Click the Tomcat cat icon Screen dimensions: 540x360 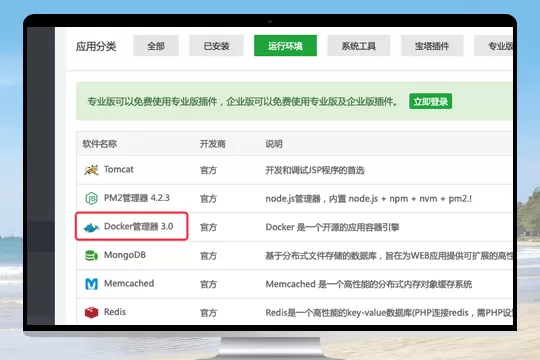(x=91, y=170)
